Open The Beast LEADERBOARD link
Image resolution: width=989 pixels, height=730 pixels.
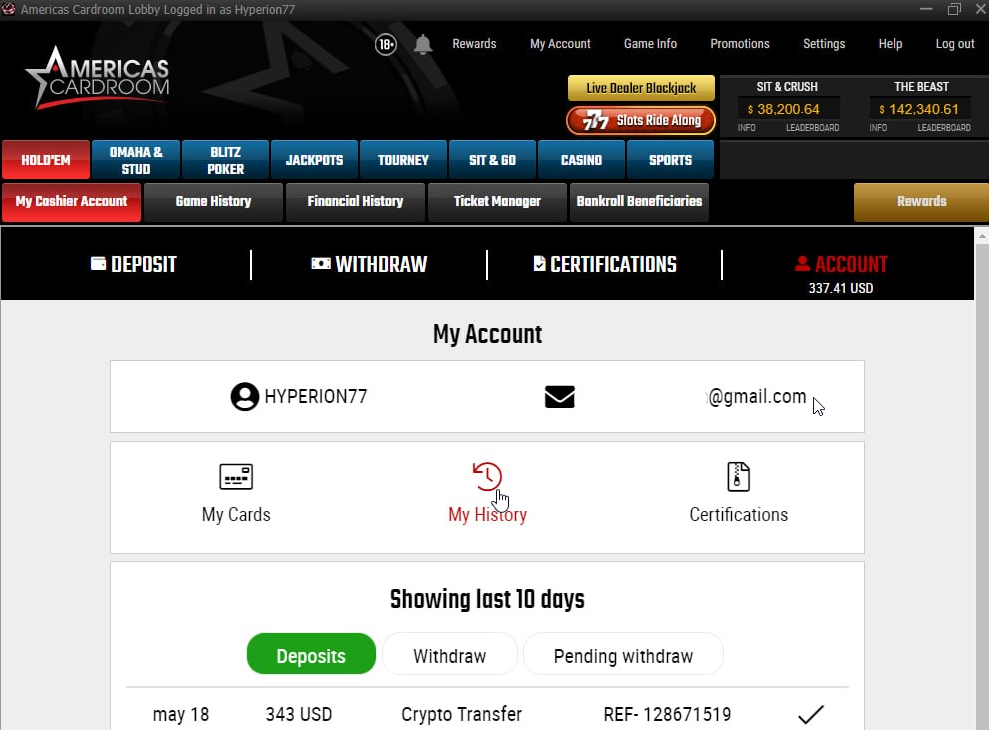(x=944, y=127)
